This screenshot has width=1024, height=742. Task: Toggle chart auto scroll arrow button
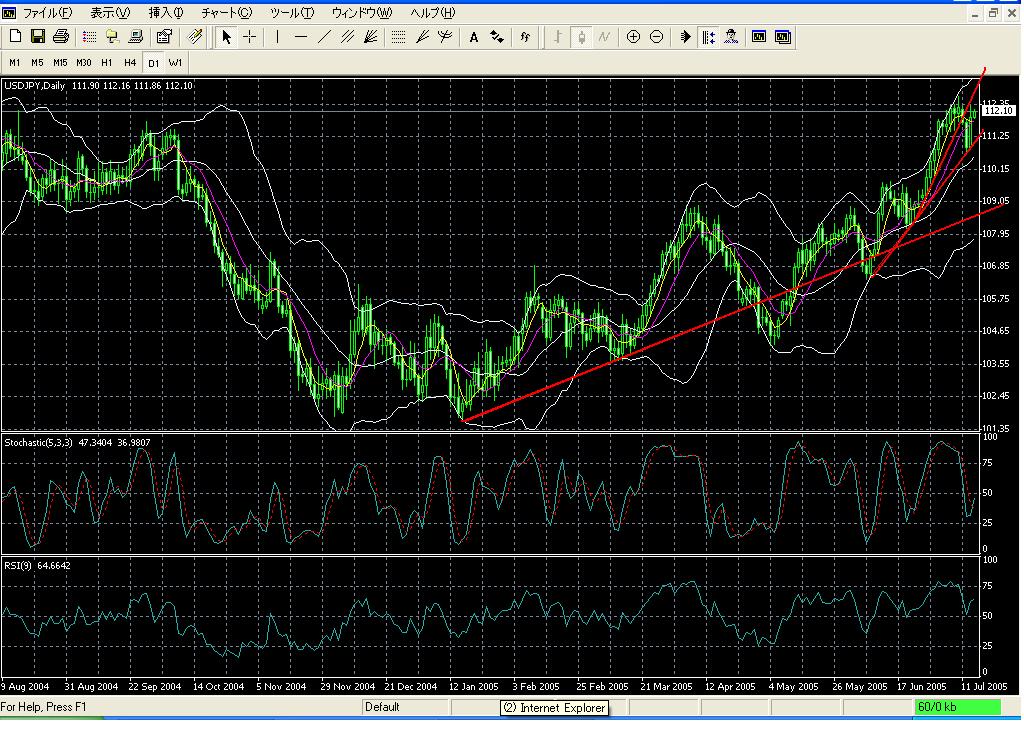coord(686,37)
